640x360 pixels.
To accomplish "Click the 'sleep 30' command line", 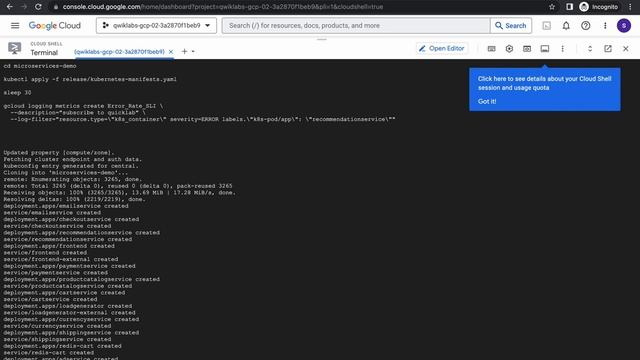I will (x=17, y=93).
